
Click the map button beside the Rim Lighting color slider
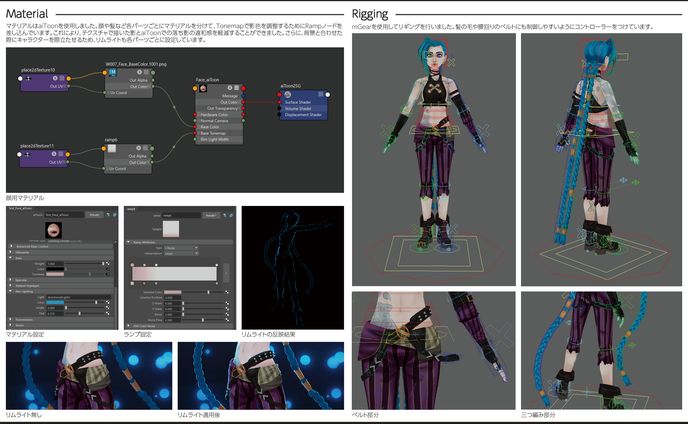click(108, 302)
